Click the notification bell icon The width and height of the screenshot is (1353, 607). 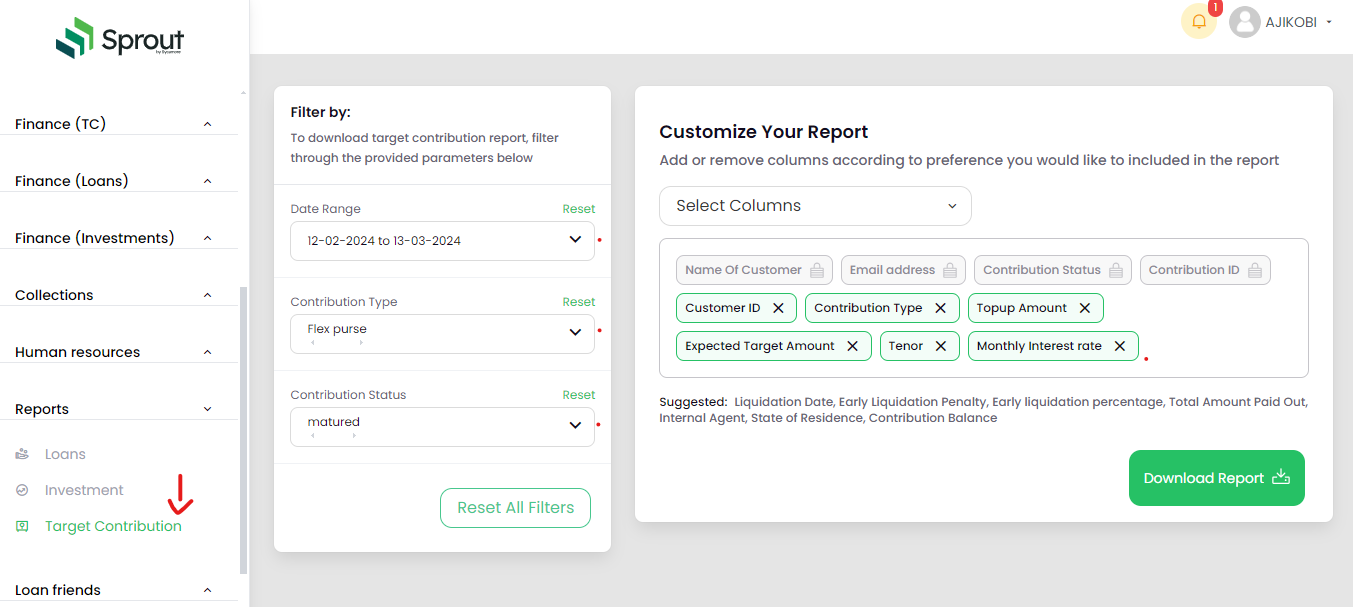pos(1198,22)
